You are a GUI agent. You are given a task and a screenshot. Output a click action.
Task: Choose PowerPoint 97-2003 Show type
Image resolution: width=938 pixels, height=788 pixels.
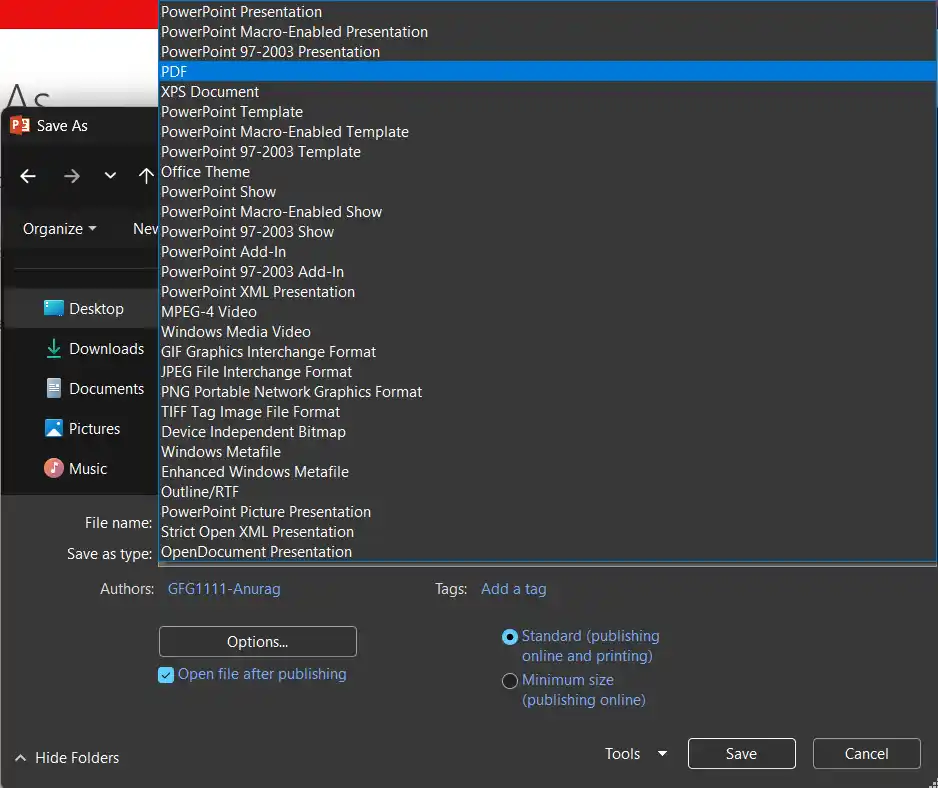coord(547,232)
